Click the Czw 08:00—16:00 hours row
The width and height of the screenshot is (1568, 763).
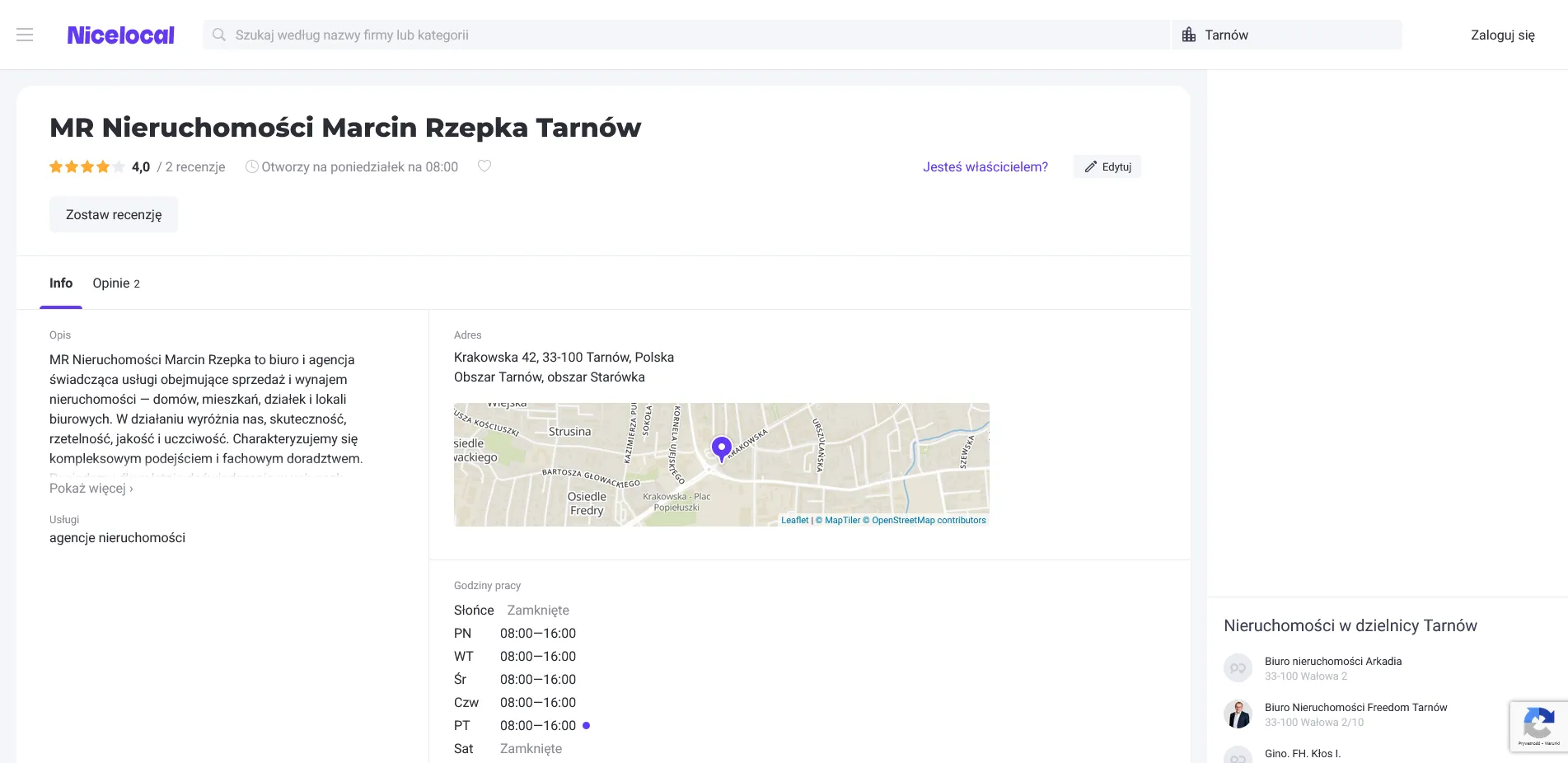click(x=515, y=702)
